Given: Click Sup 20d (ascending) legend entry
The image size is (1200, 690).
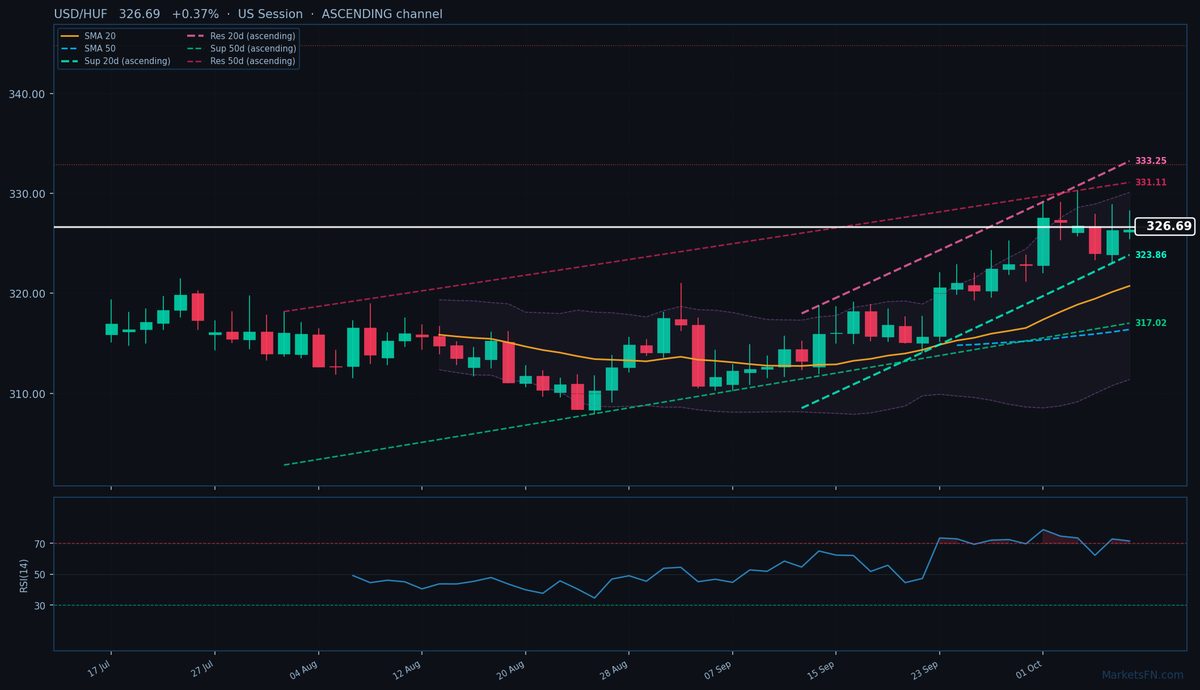Looking at the screenshot, I should tap(127, 61).
